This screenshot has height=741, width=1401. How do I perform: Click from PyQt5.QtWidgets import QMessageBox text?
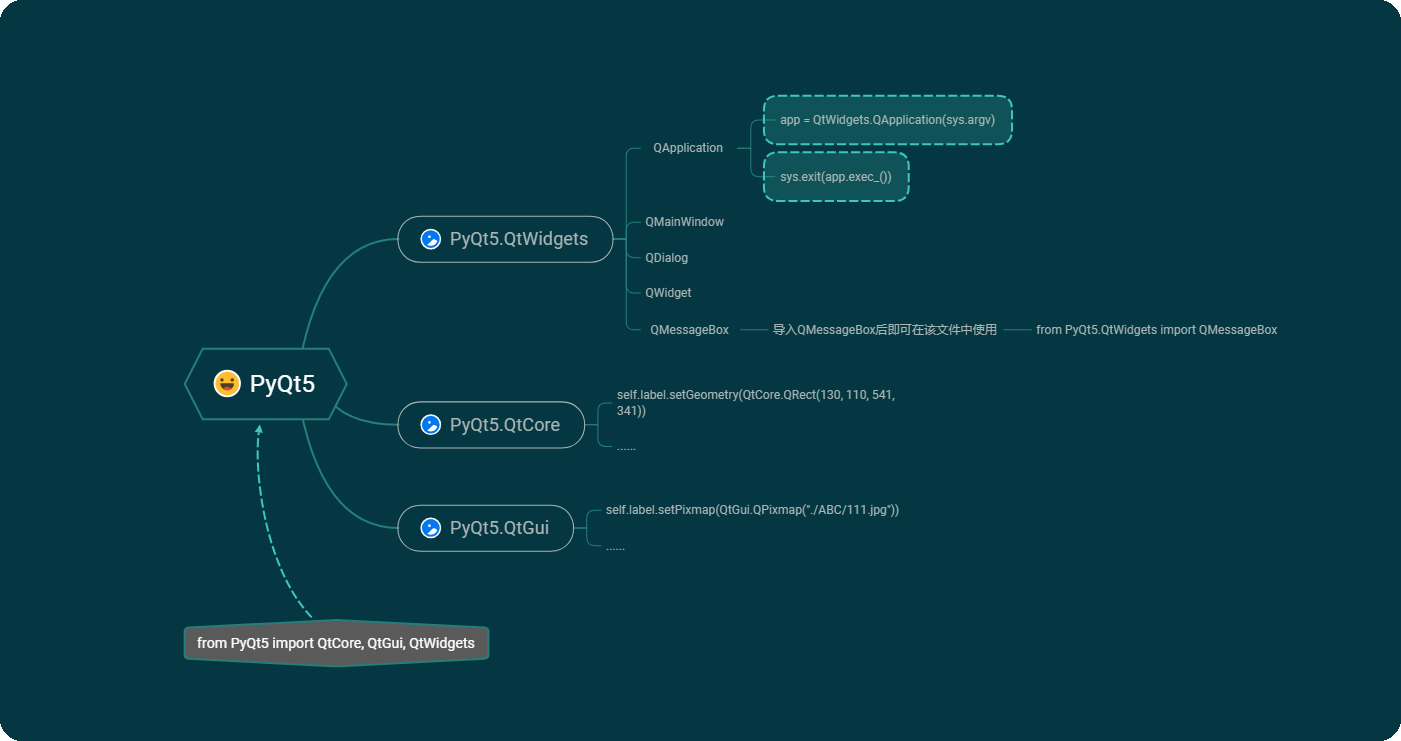[x=1157, y=330]
